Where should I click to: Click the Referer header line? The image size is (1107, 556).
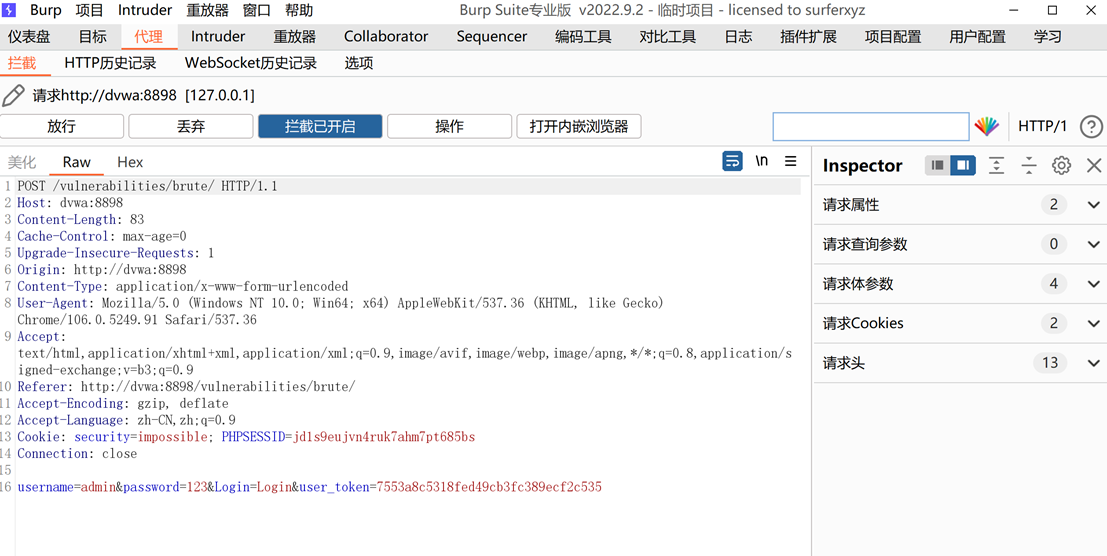[x=186, y=387]
